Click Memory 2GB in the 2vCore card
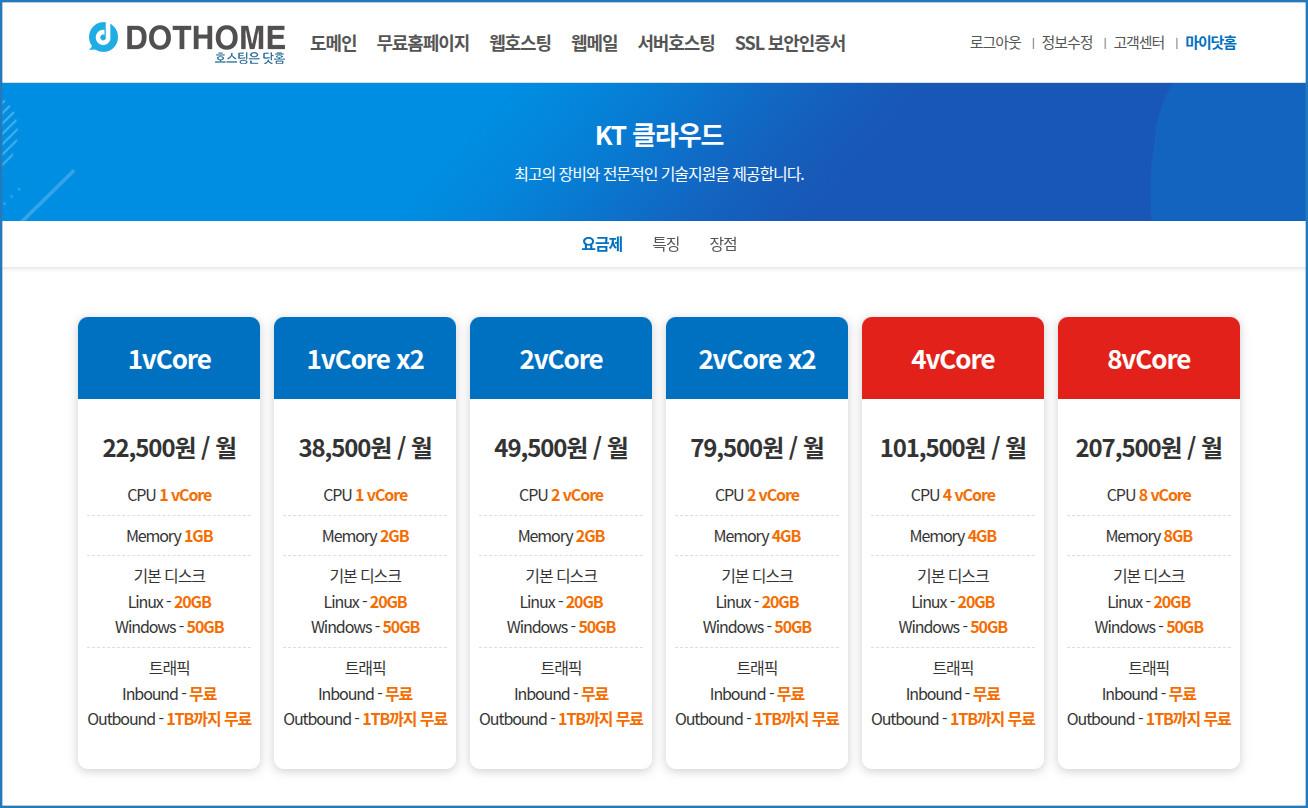The height and width of the screenshot is (808, 1308). click(561, 536)
